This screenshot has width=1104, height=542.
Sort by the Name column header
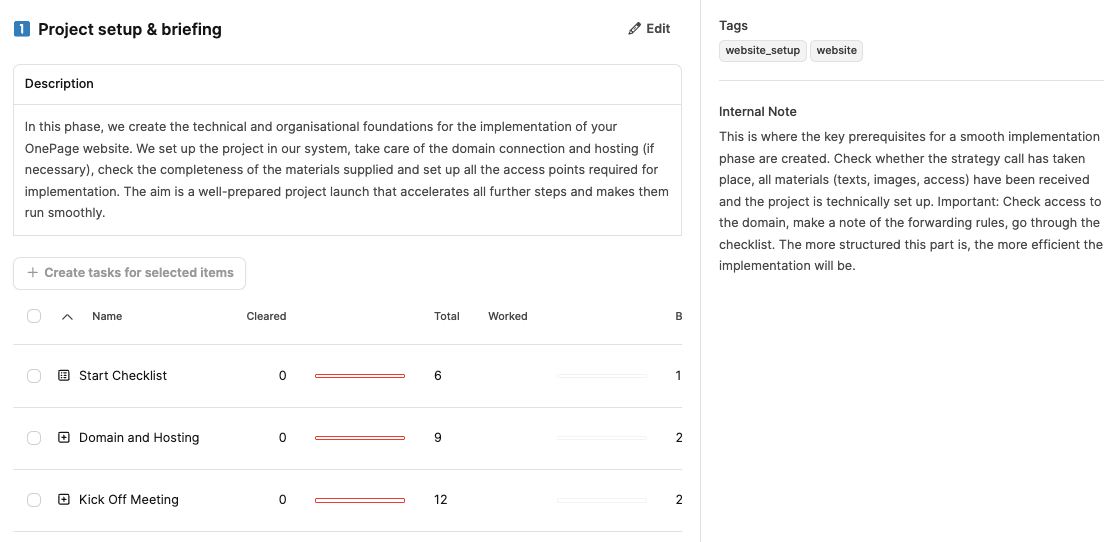[x=107, y=316]
